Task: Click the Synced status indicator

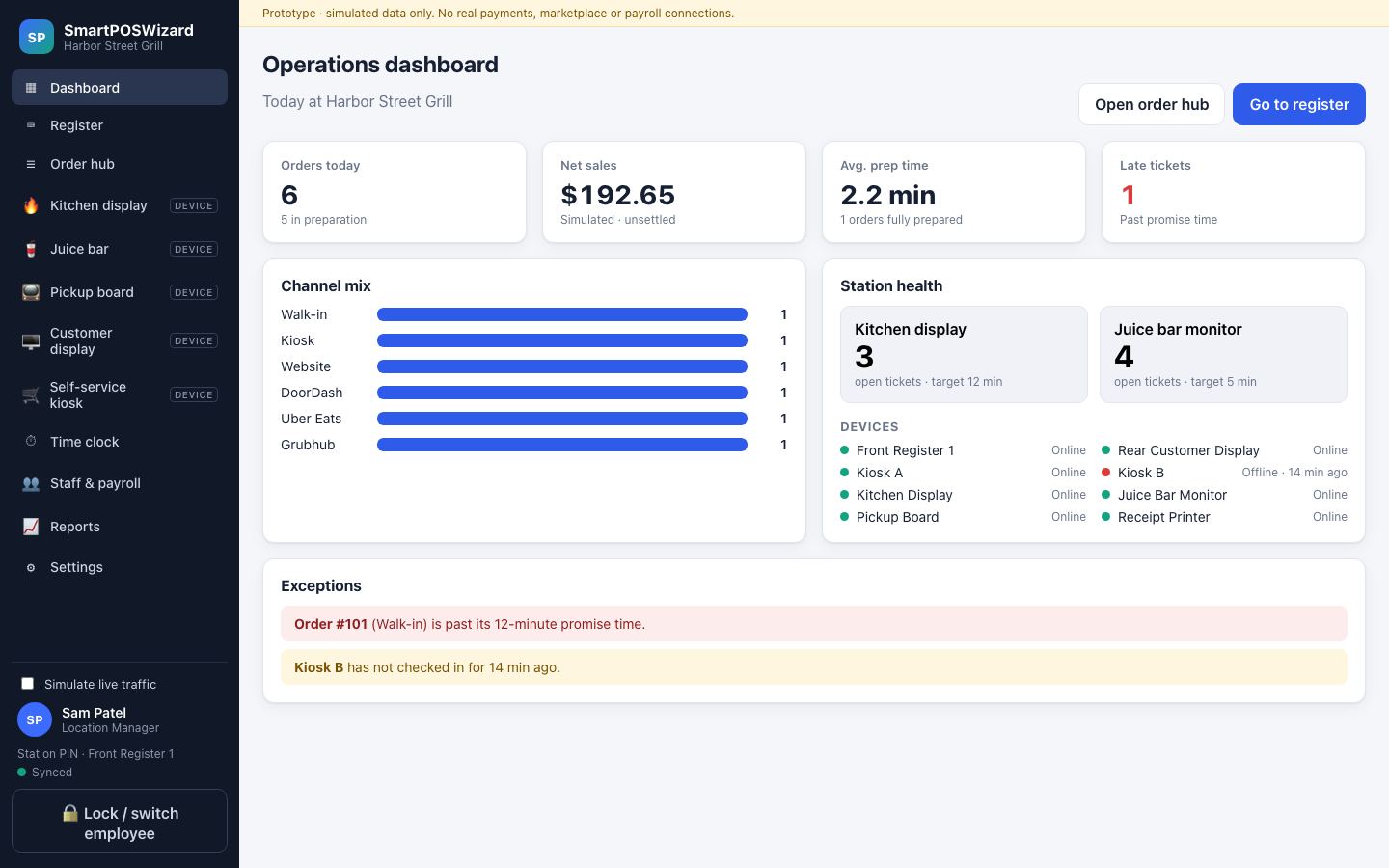Action: [44, 773]
